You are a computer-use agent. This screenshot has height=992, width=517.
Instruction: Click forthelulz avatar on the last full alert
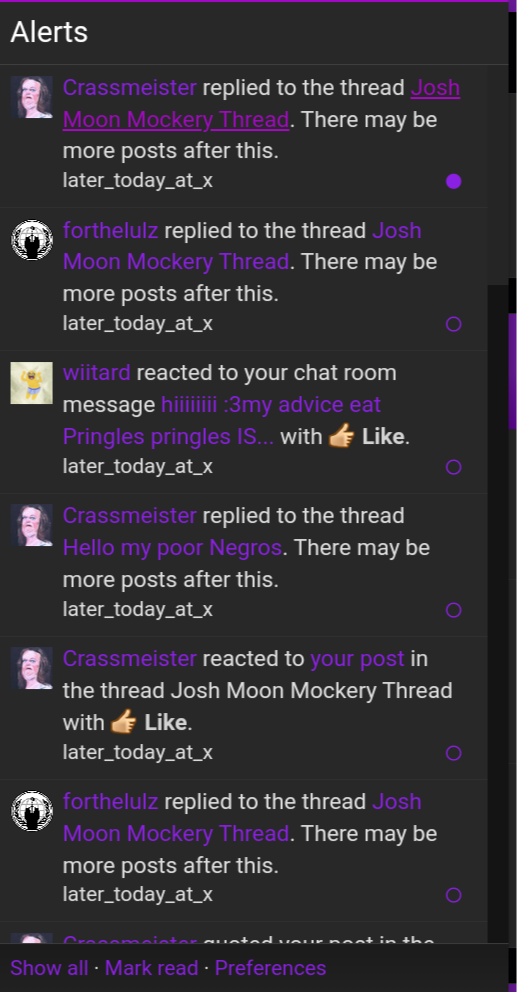pyautogui.click(x=32, y=811)
